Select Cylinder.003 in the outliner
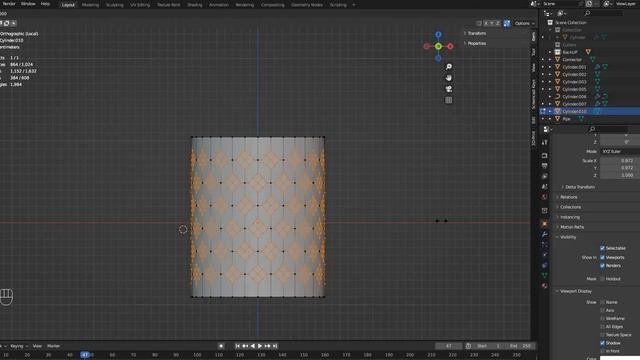Screen dimensions: 640x360 (574, 82)
